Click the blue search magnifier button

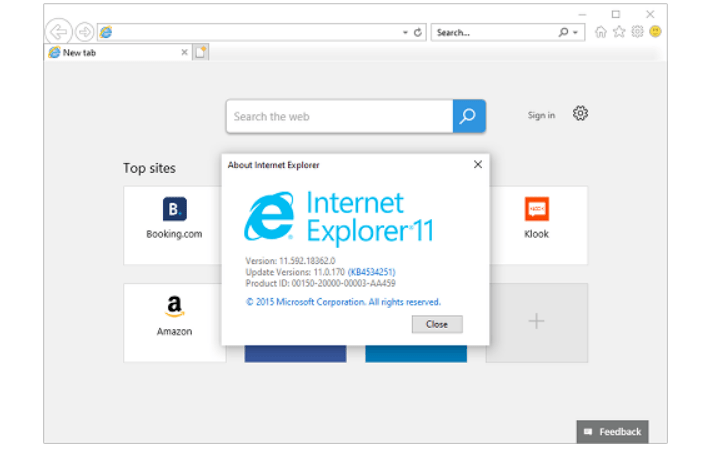(469, 116)
